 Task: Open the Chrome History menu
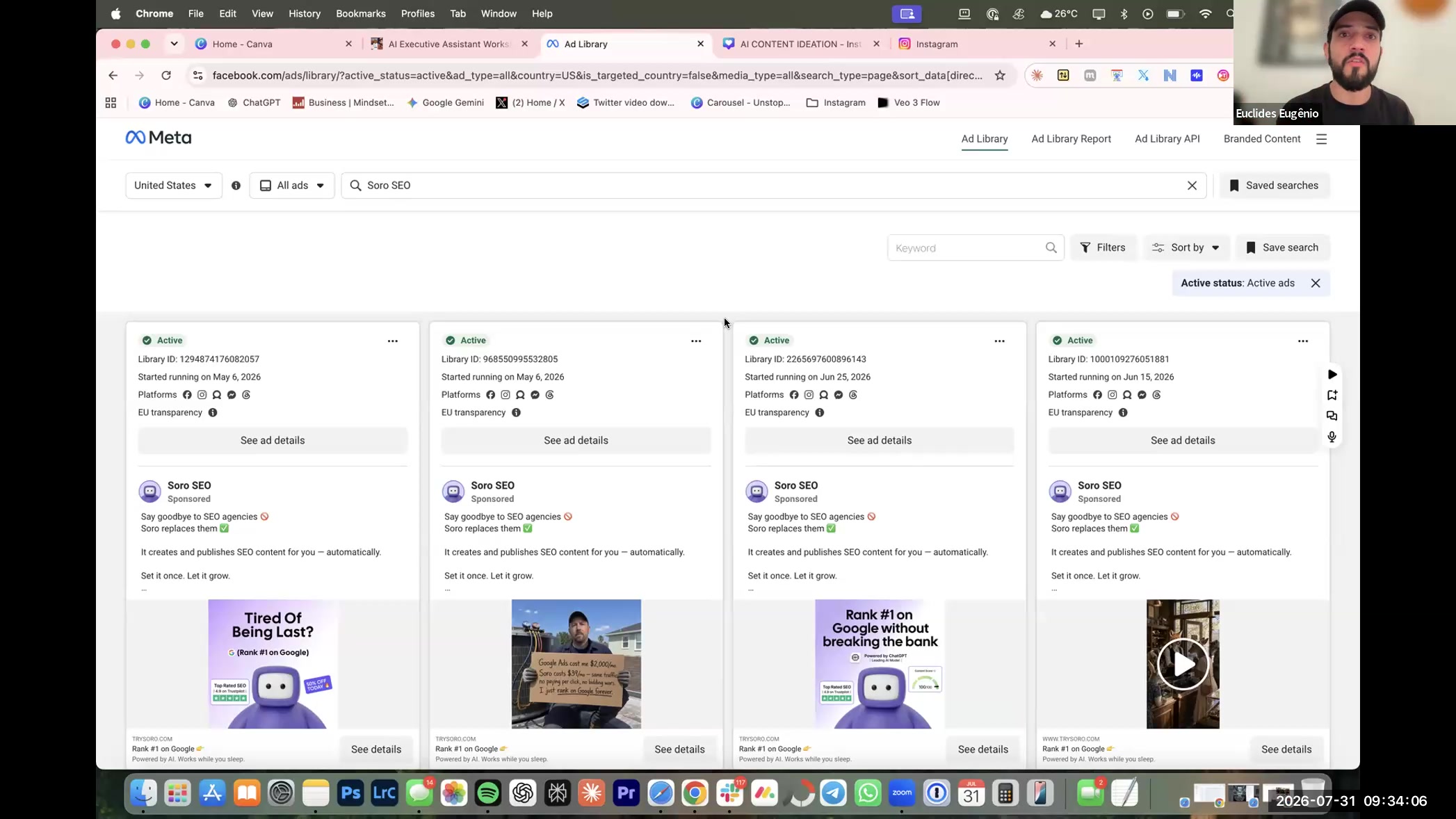click(305, 14)
